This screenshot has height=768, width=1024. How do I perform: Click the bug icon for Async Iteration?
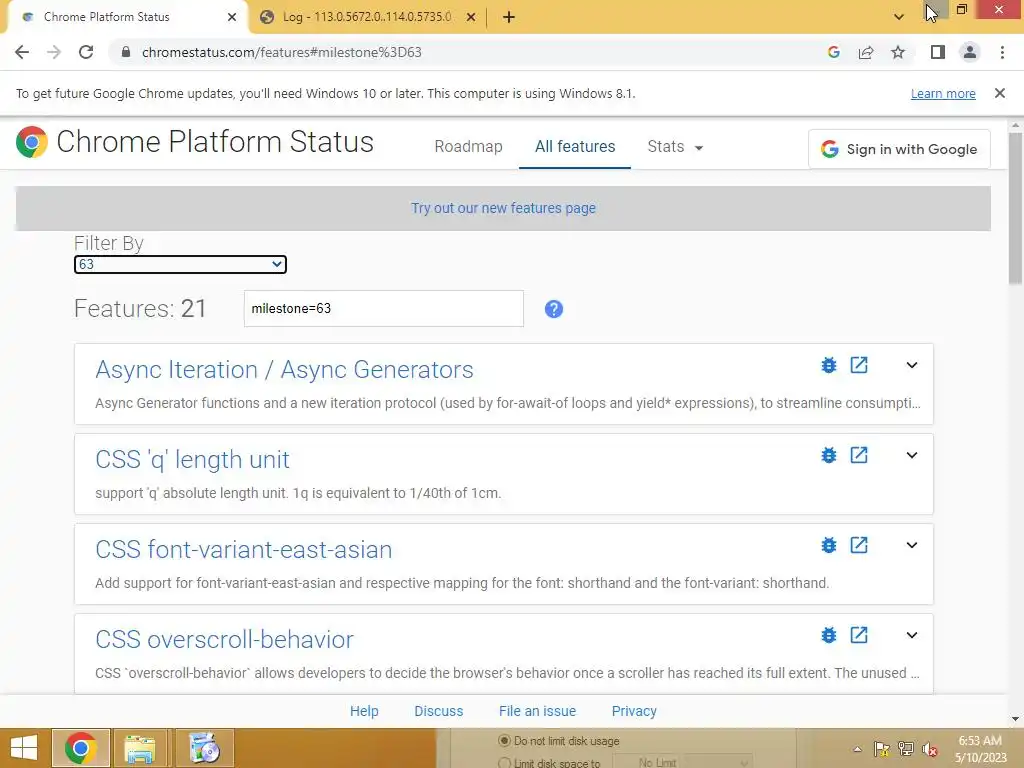(x=829, y=365)
